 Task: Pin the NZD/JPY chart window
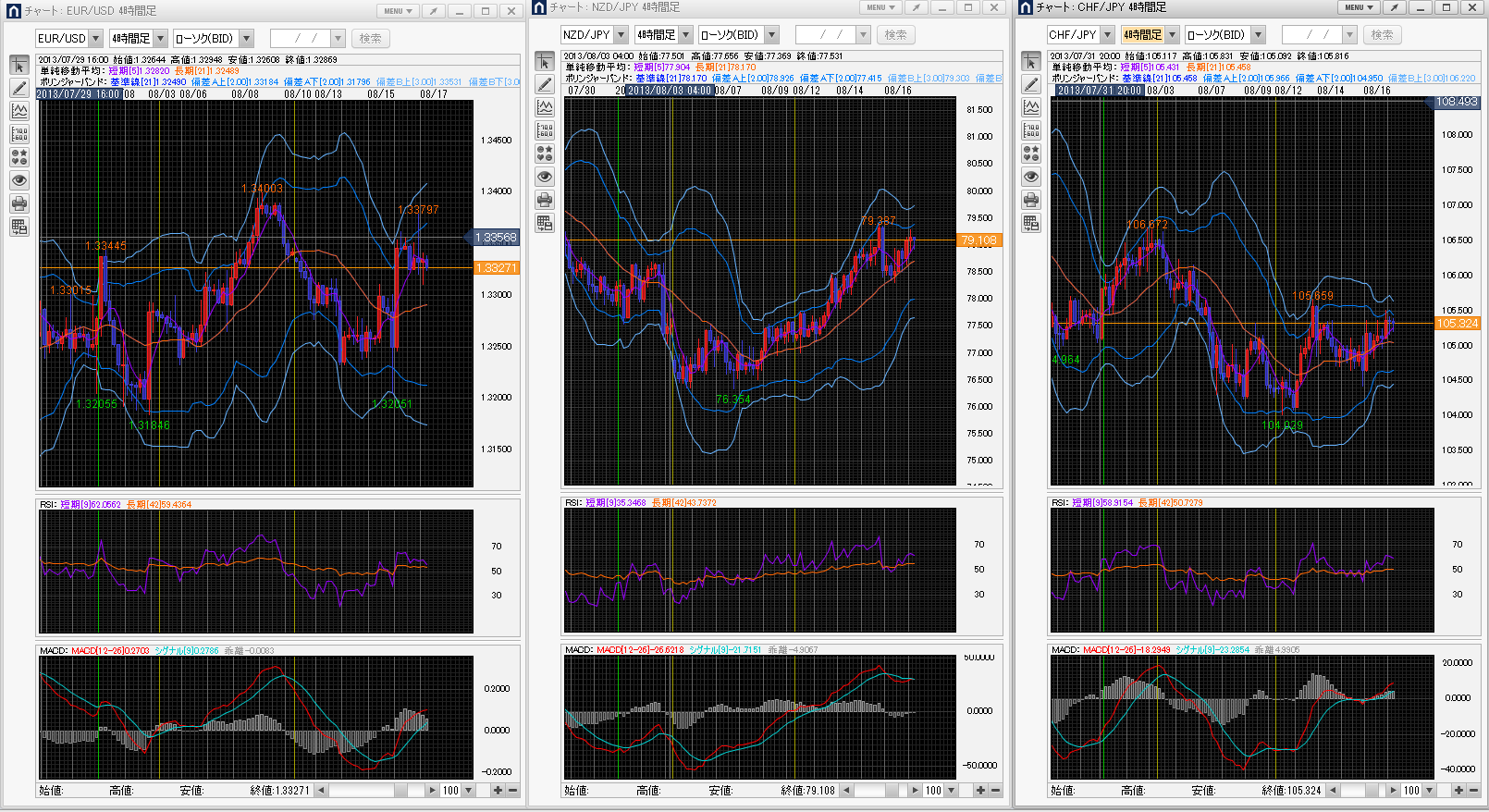coord(916,7)
